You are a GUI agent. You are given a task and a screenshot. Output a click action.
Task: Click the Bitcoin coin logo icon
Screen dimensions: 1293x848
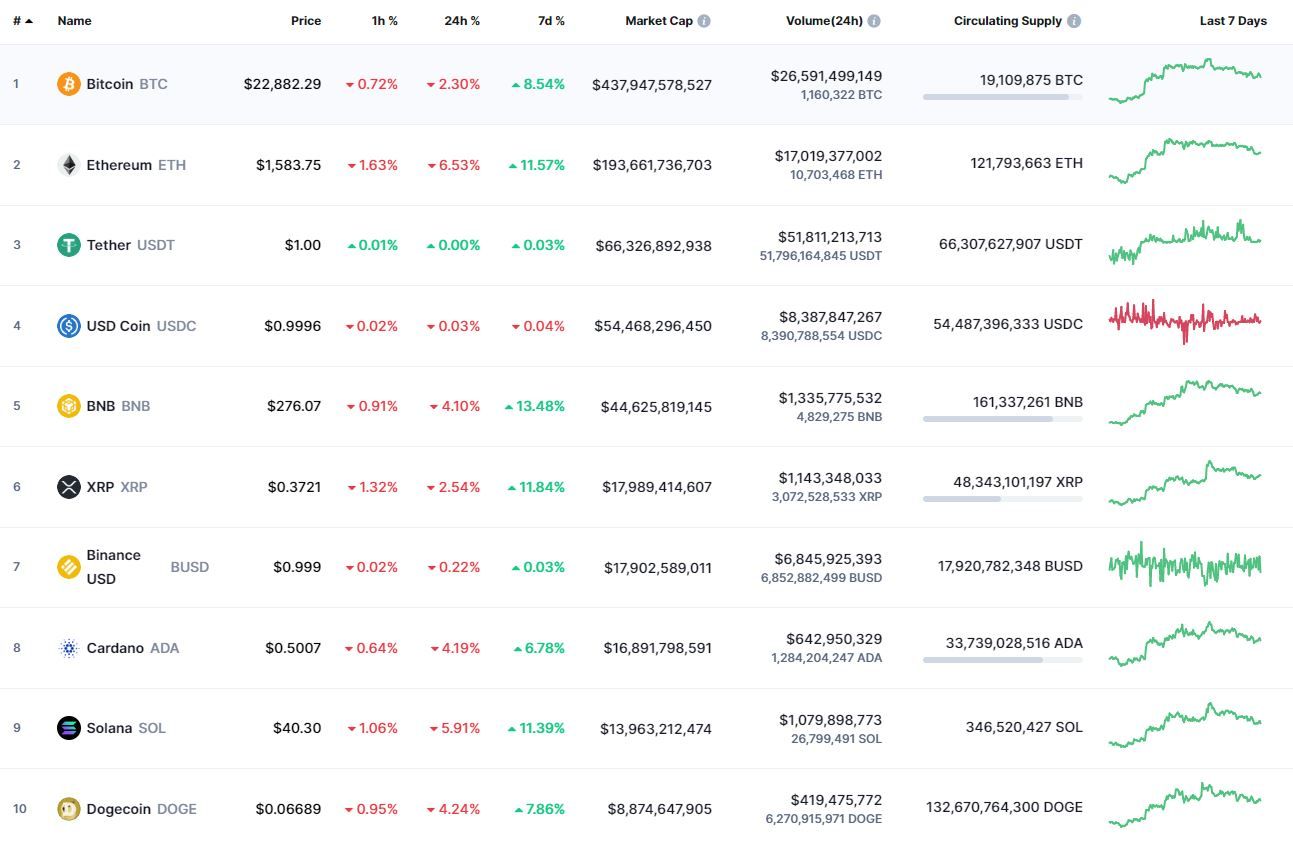pyautogui.click(x=68, y=84)
